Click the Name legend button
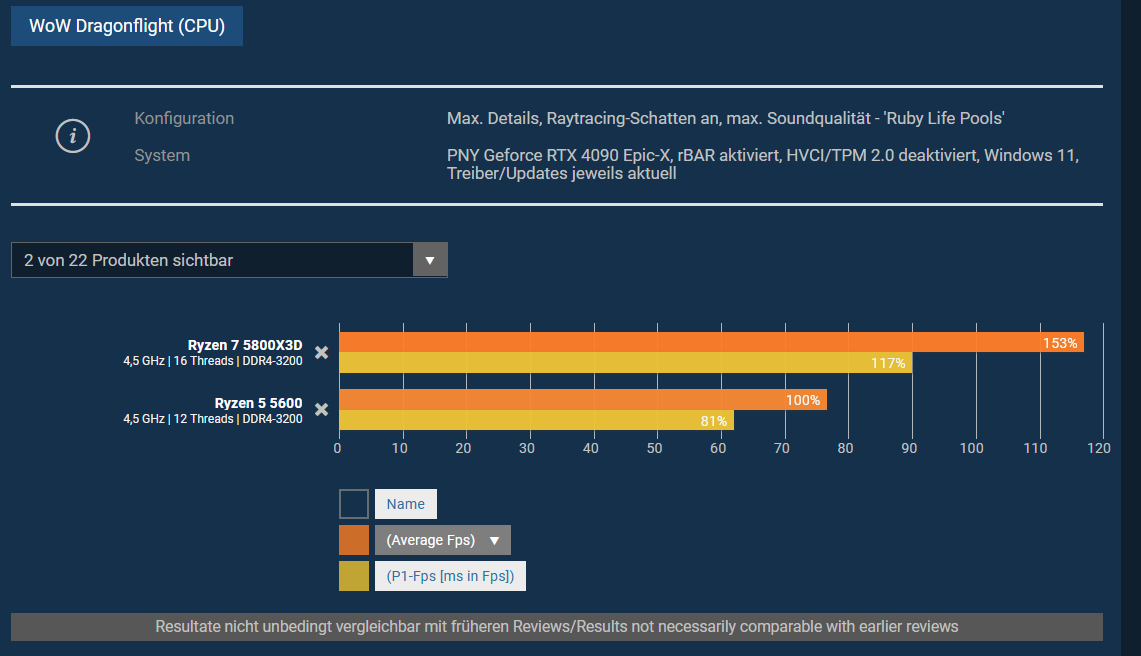 (x=405, y=504)
